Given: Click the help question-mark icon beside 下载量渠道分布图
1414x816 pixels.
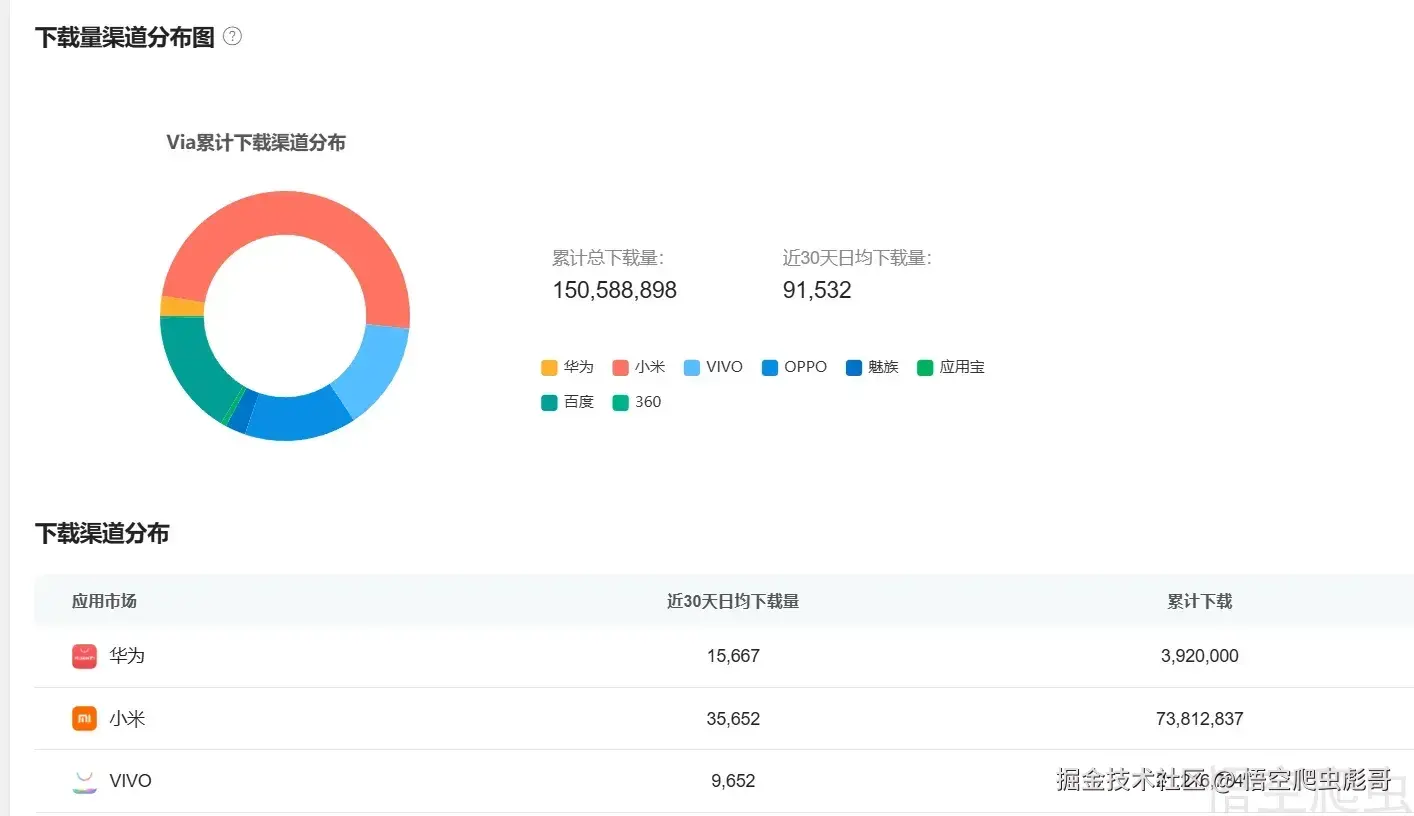Looking at the screenshot, I should click(x=232, y=37).
